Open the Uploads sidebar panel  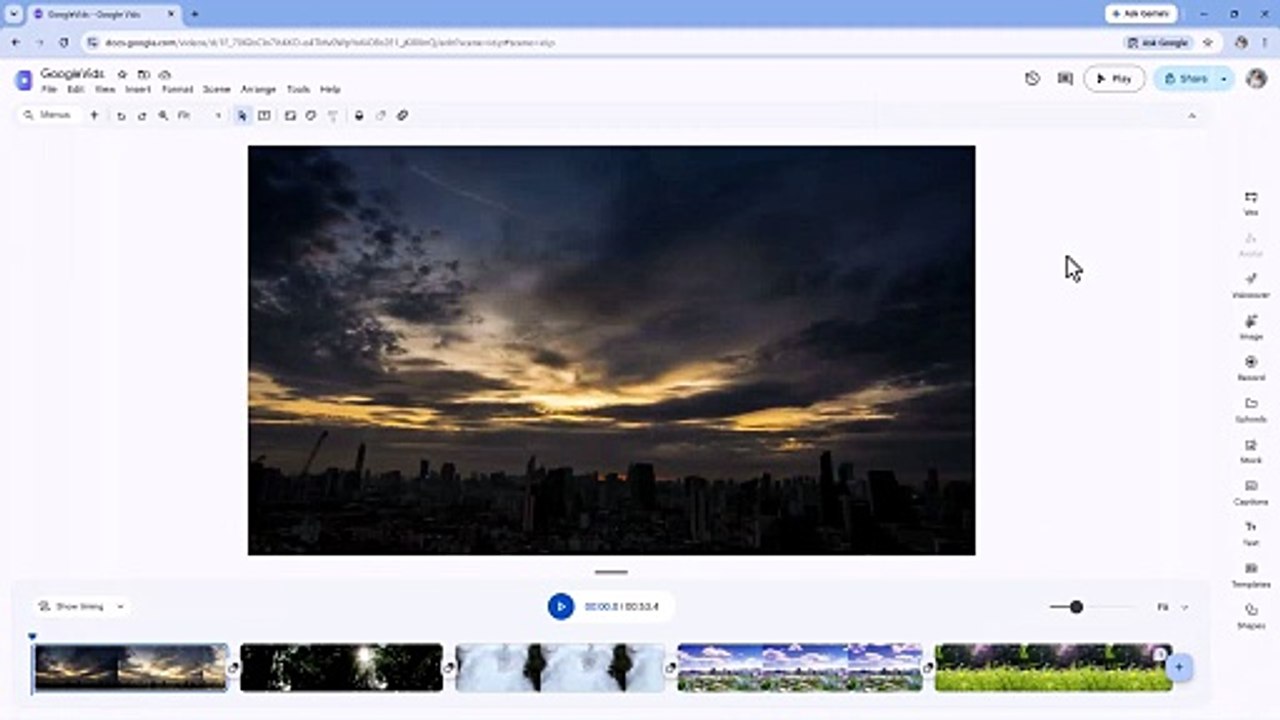click(x=1251, y=409)
